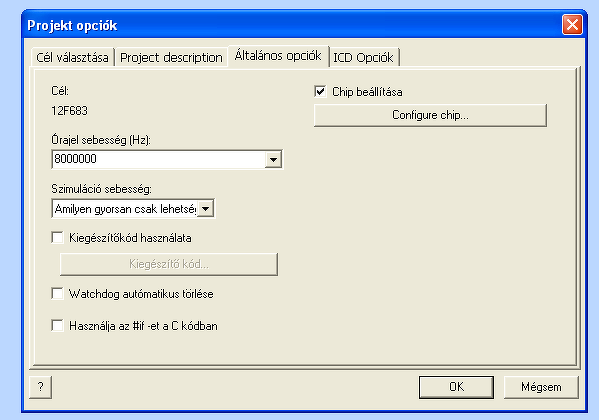Cancel with the Mégsem button
599x420 pixels.
pos(541,387)
